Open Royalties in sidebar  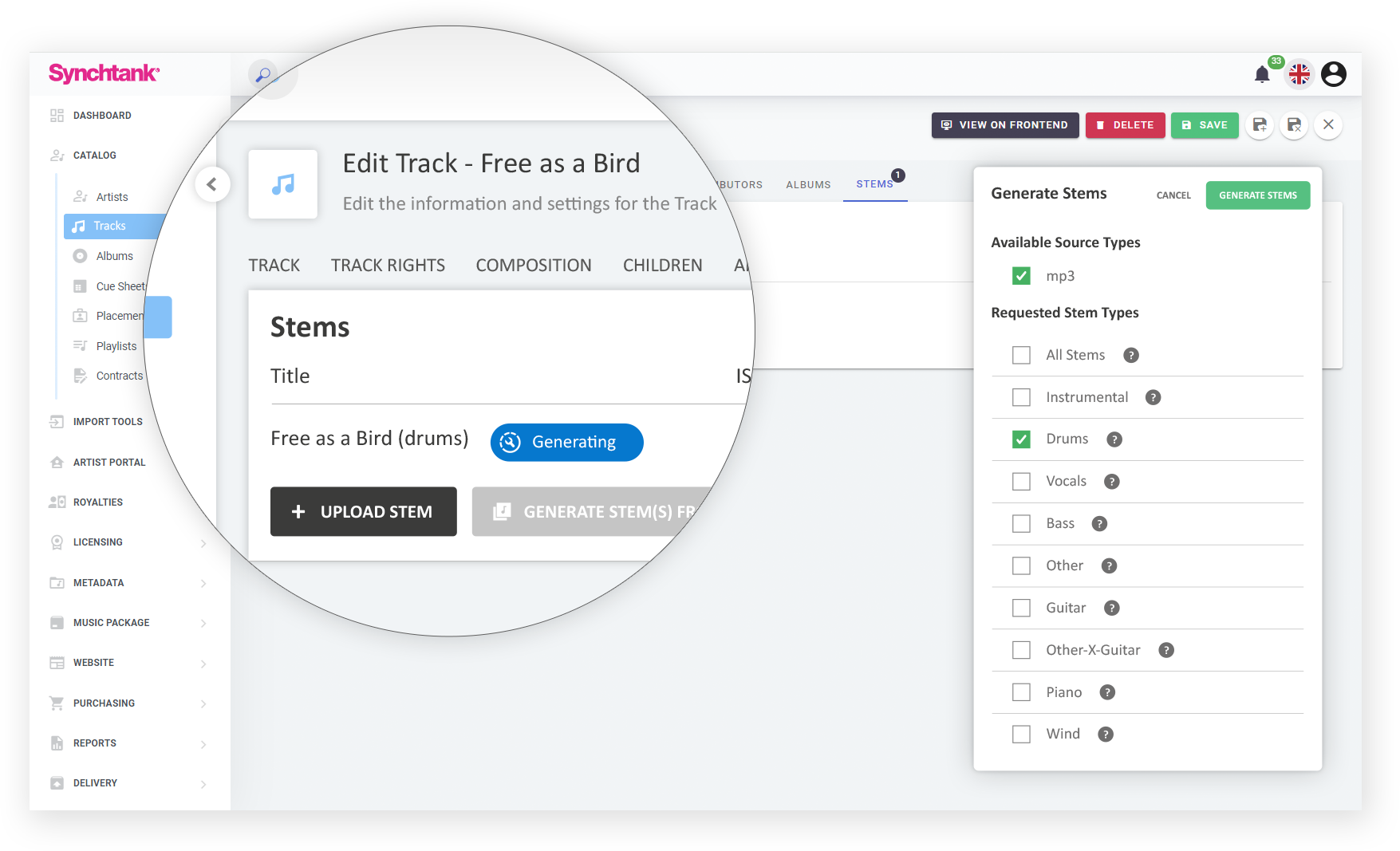(97, 502)
